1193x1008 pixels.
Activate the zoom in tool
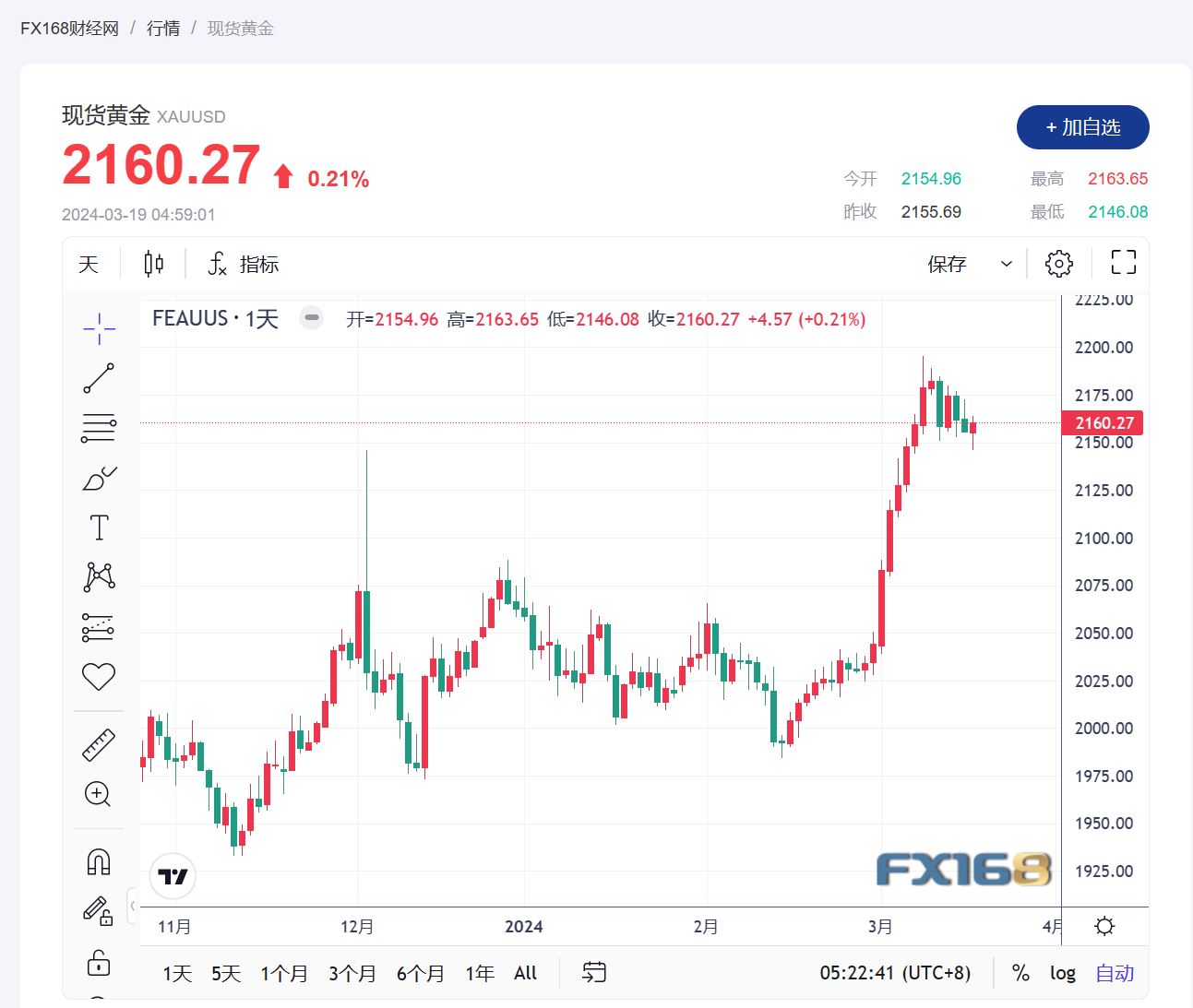tap(99, 794)
